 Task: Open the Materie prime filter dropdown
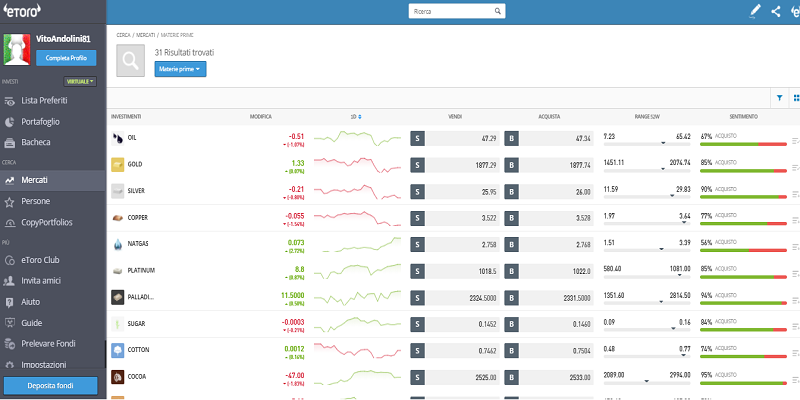[x=180, y=69]
